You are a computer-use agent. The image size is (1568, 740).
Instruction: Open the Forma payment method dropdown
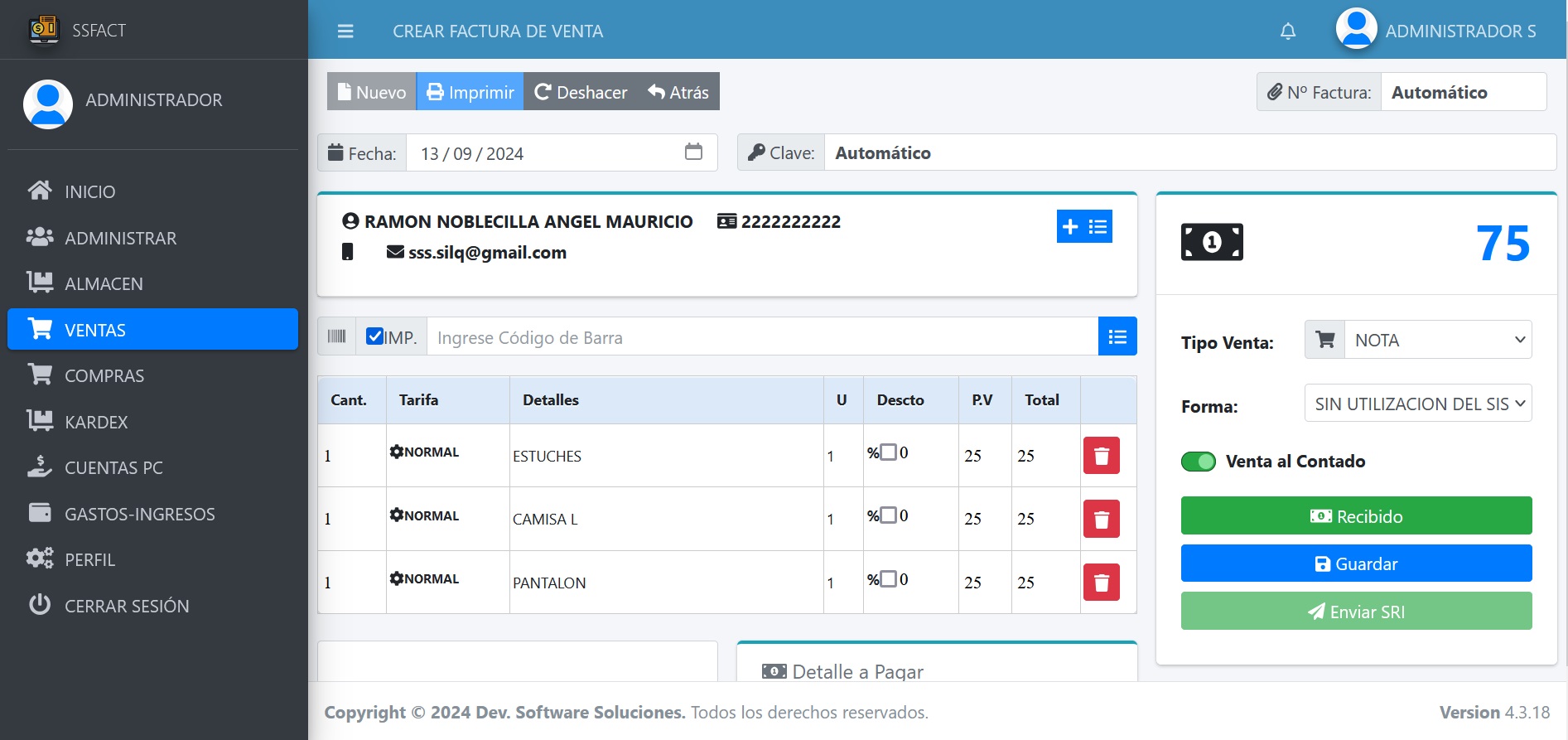click(x=1417, y=404)
